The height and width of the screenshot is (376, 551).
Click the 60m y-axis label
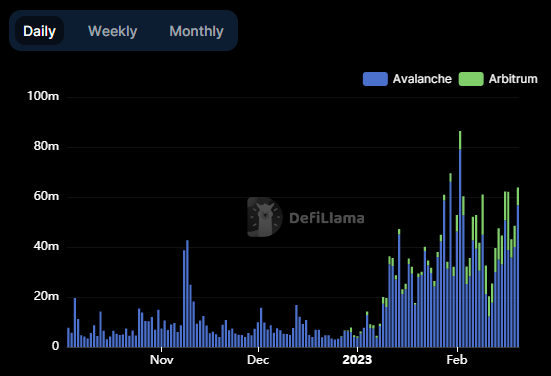46,196
